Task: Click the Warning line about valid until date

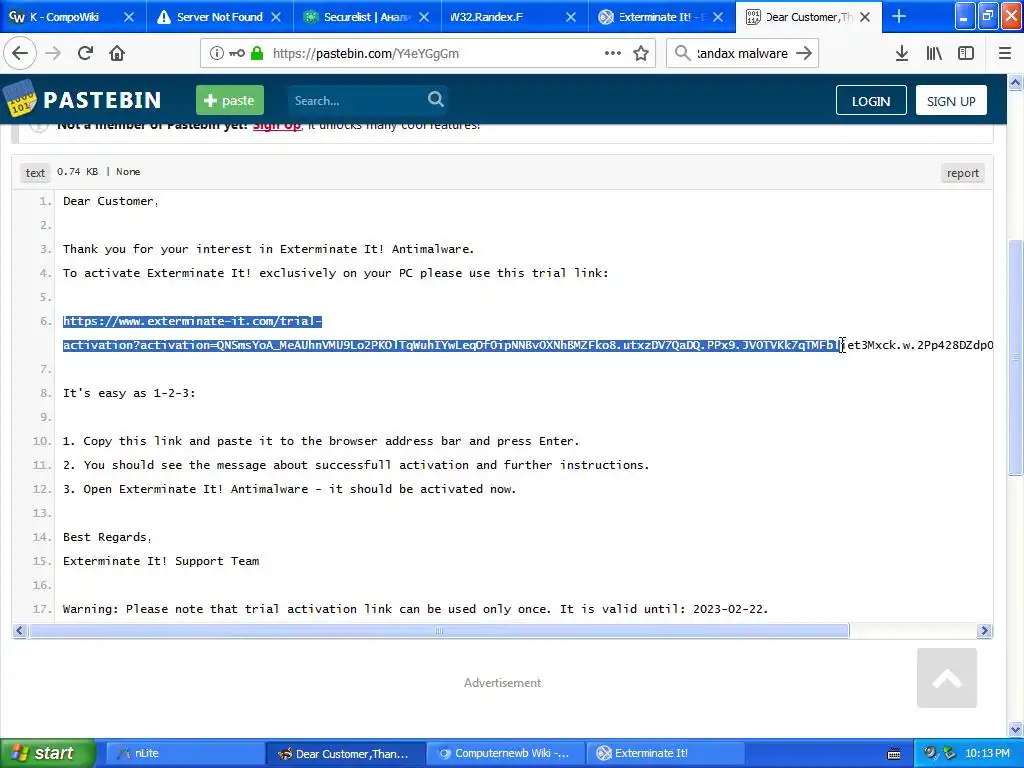Action: point(415,609)
